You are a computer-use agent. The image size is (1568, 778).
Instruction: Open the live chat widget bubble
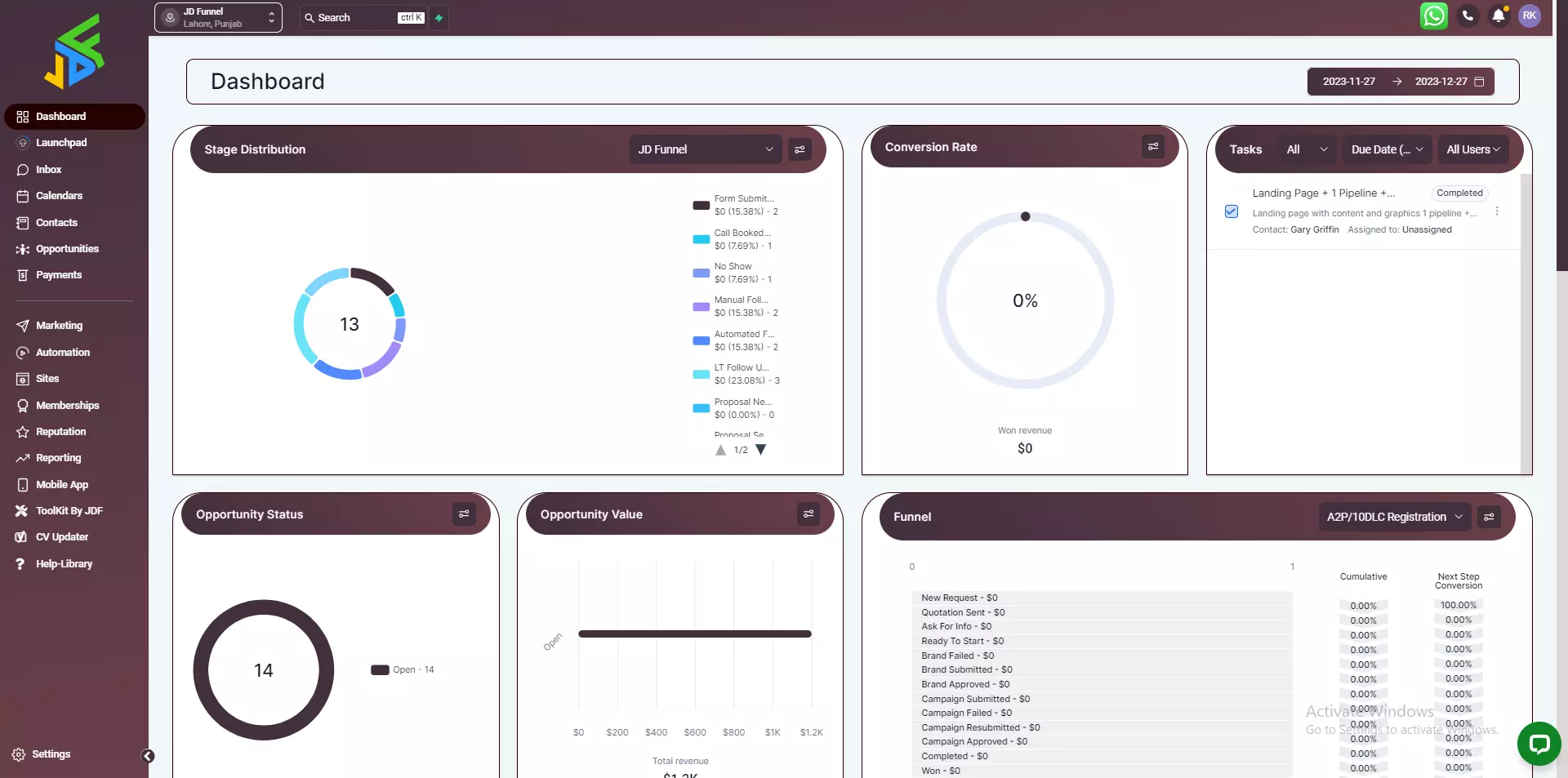point(1539,743)
